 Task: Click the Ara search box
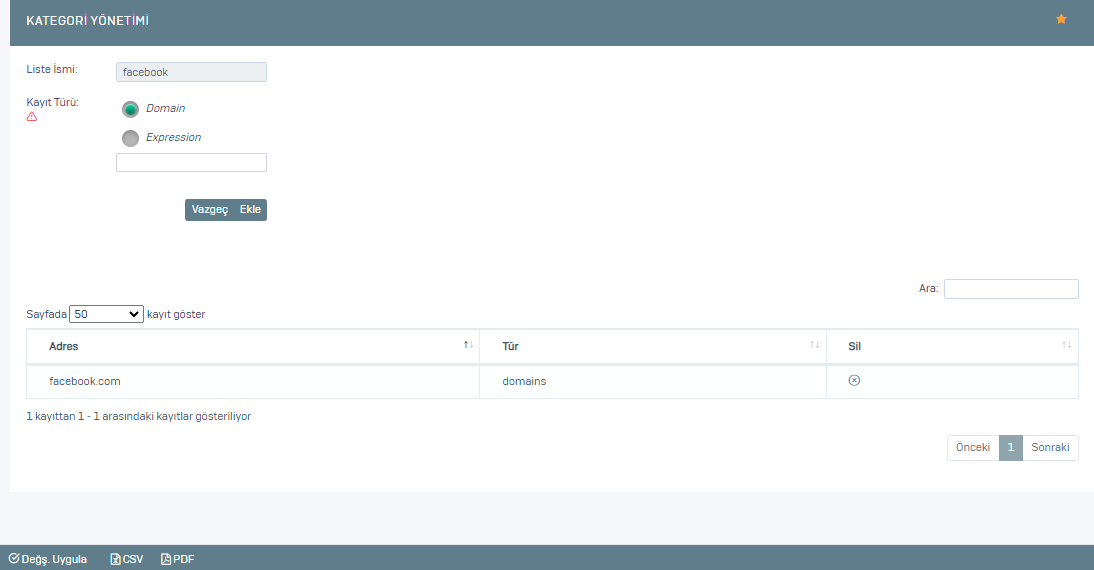pyautogui.click(x=1011, y=289)
